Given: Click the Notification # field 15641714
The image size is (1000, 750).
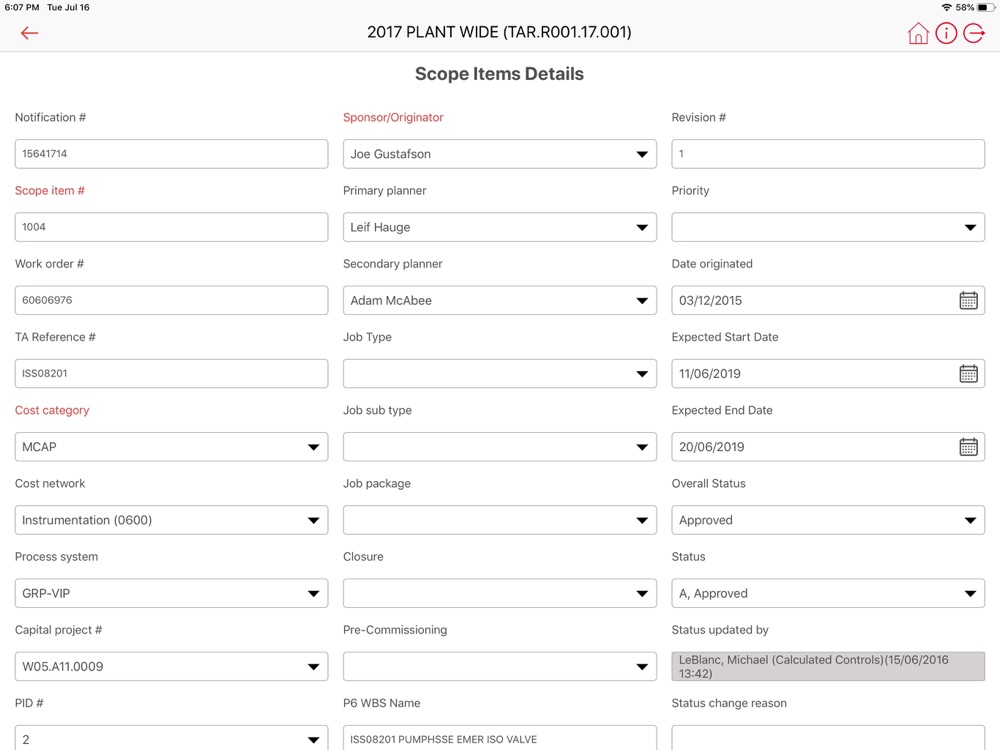Looking at the screenshot, I should pos(172,154).
